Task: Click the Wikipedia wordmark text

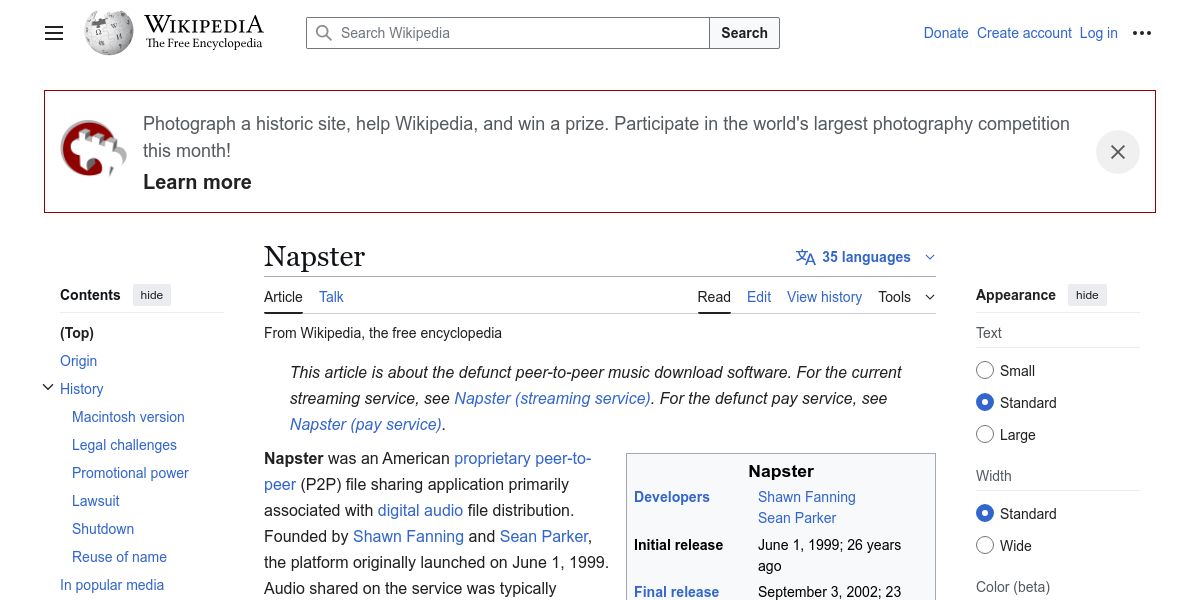Action: (204, 25)
